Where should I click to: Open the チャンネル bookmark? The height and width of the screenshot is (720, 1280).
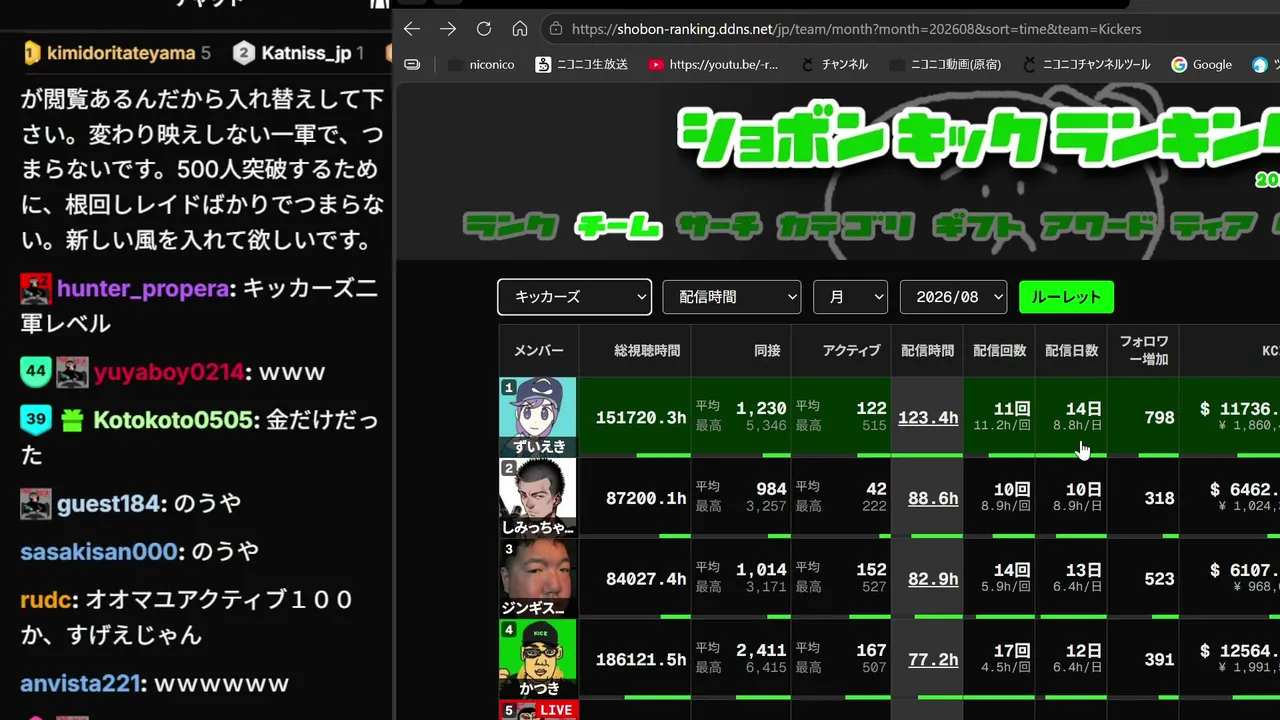click(x=834, y=64)
